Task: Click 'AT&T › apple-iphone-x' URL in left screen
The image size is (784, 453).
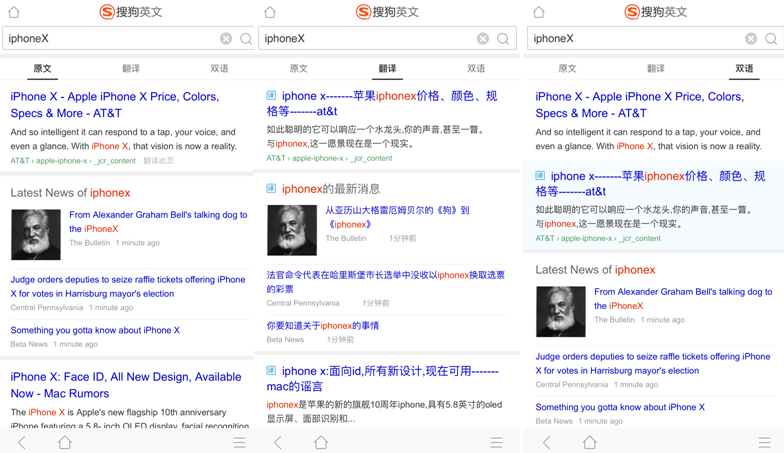Action: (73, 160)
